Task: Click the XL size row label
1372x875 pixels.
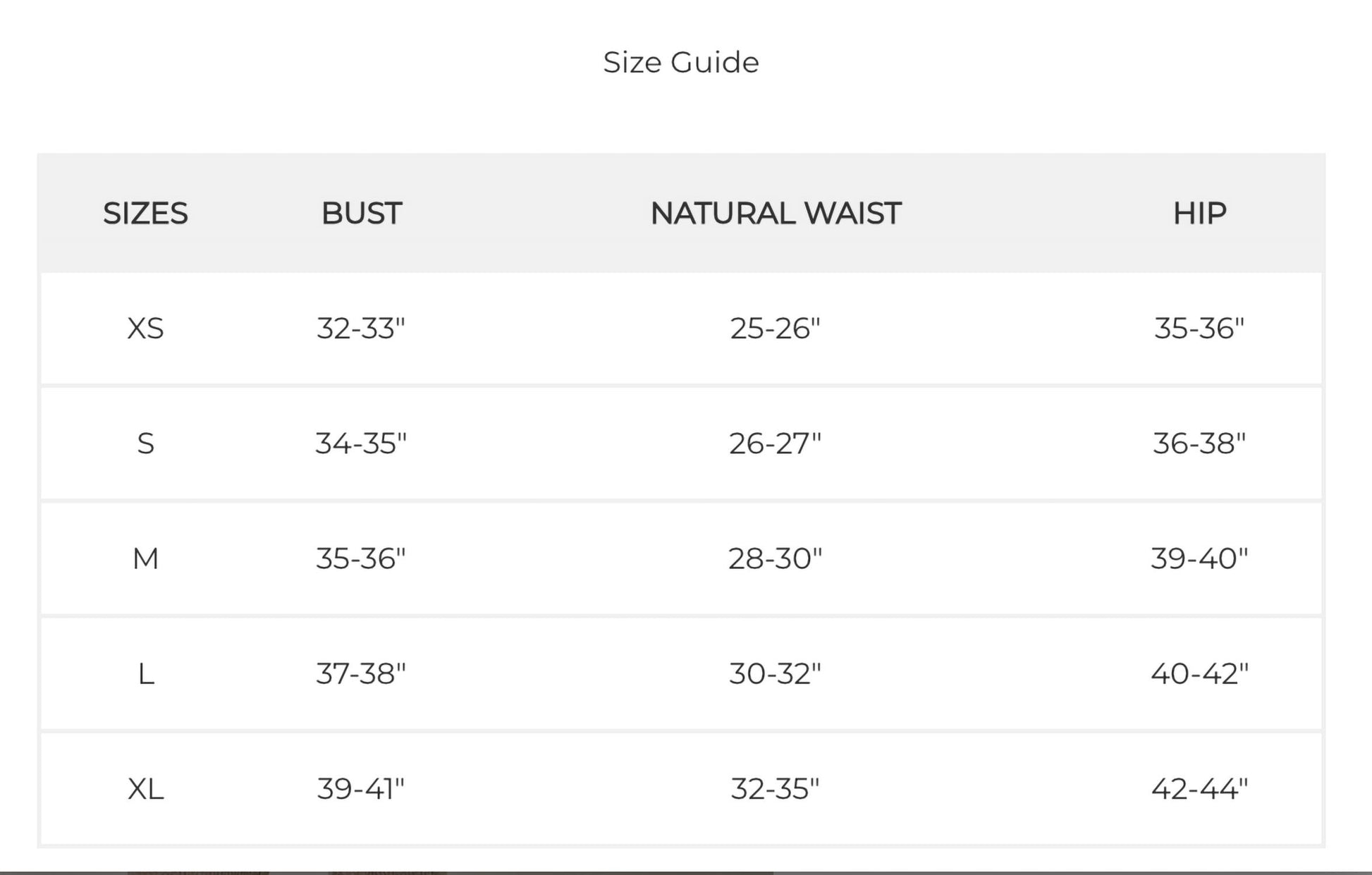Action: [145, 789]
